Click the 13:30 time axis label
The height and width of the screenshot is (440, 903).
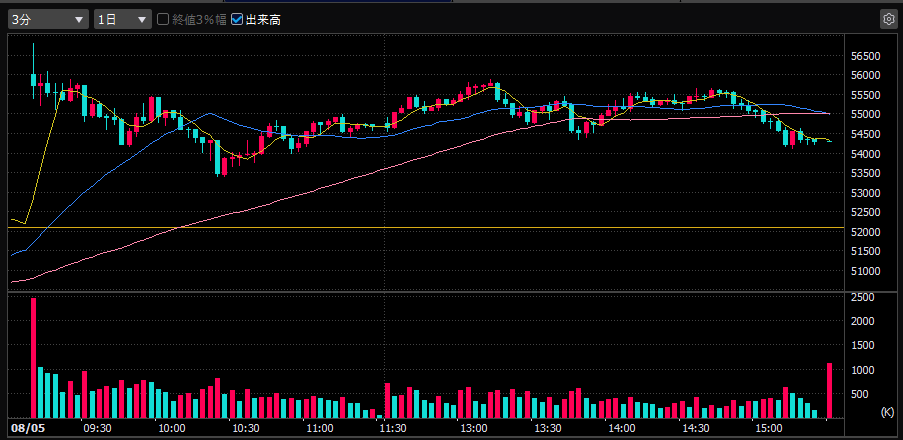[x=548, y=429]
